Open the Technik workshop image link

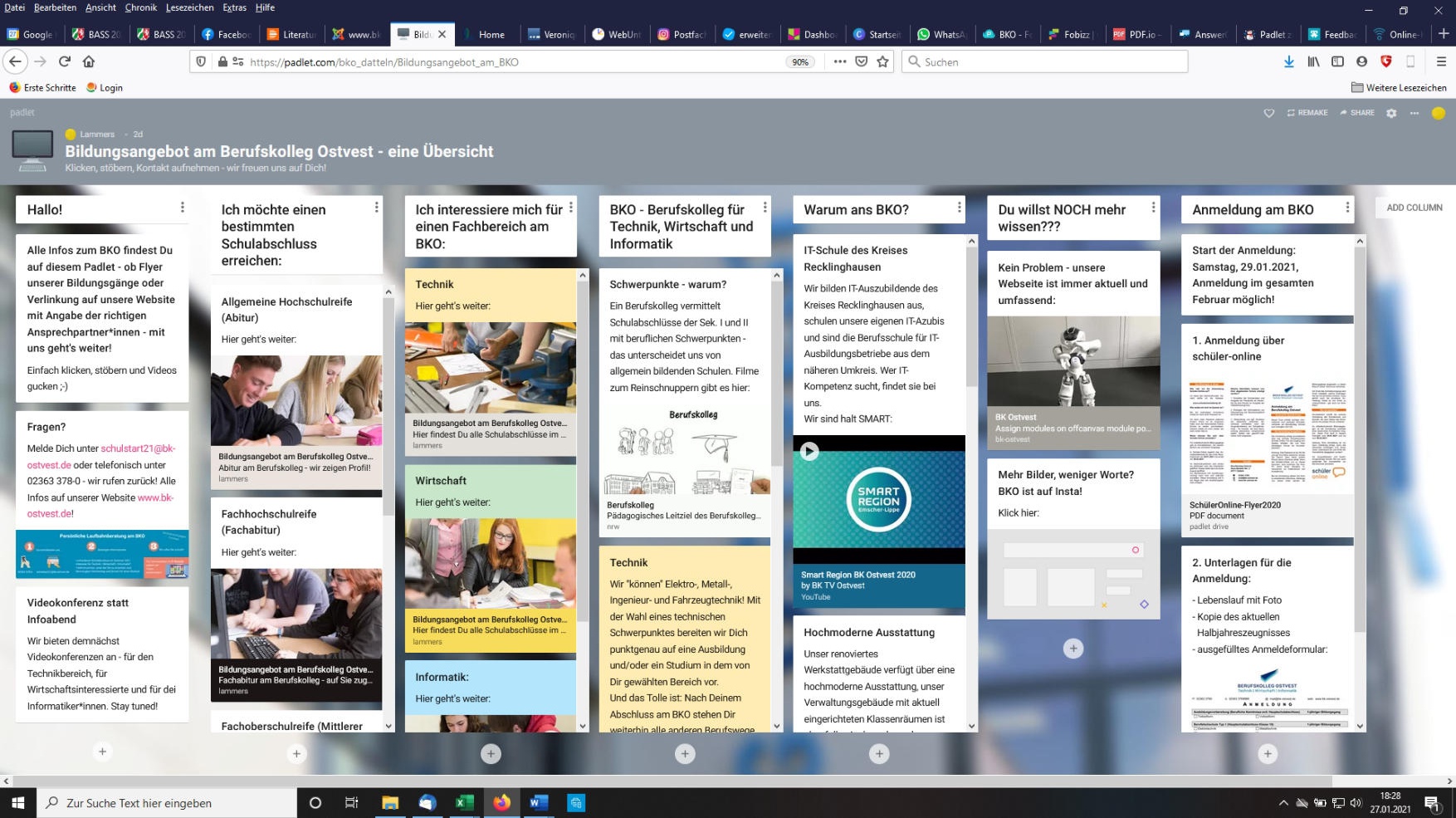(x=491, y=368)
